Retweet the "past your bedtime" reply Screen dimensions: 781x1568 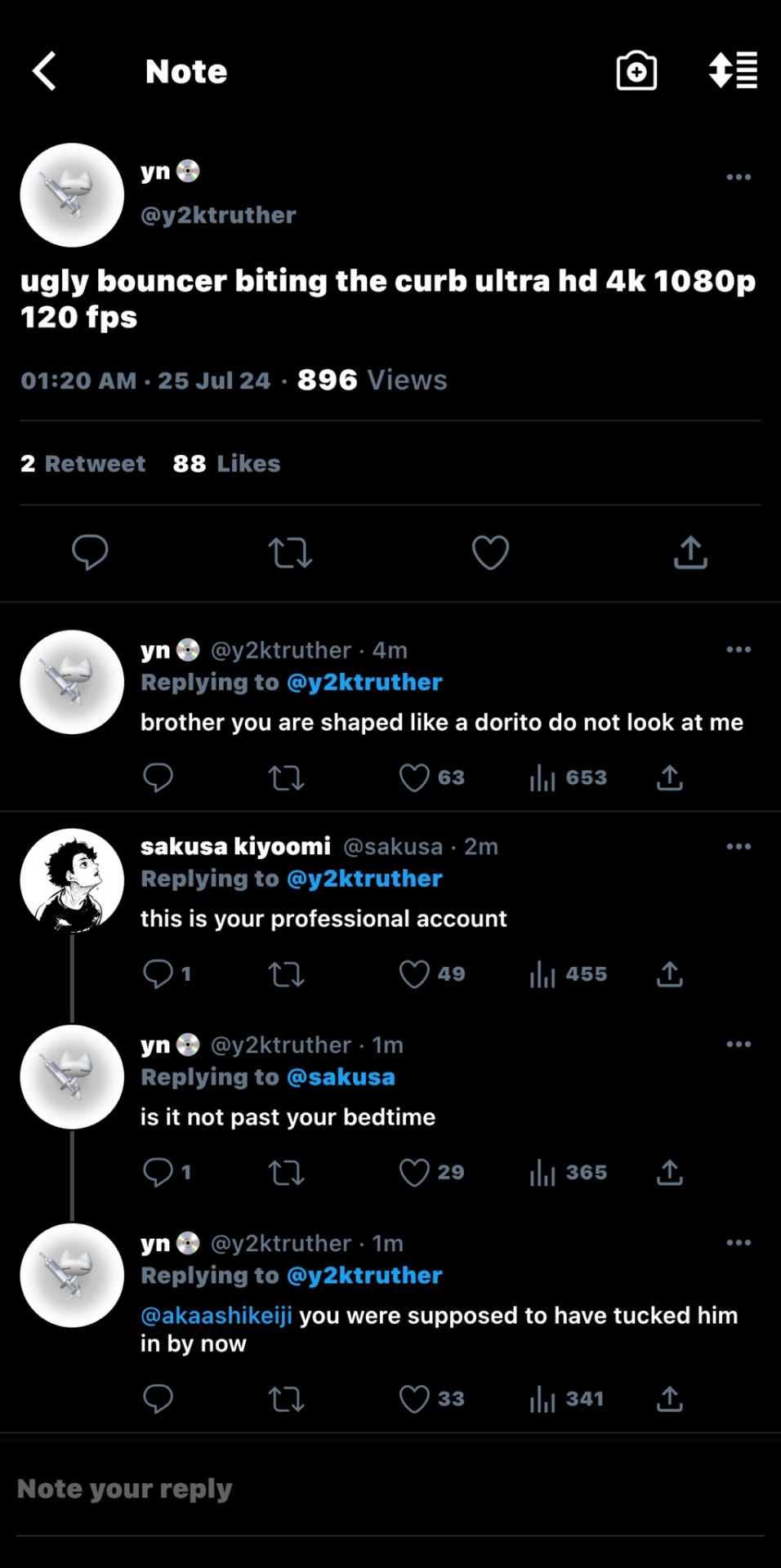[x=286, y=1173]
